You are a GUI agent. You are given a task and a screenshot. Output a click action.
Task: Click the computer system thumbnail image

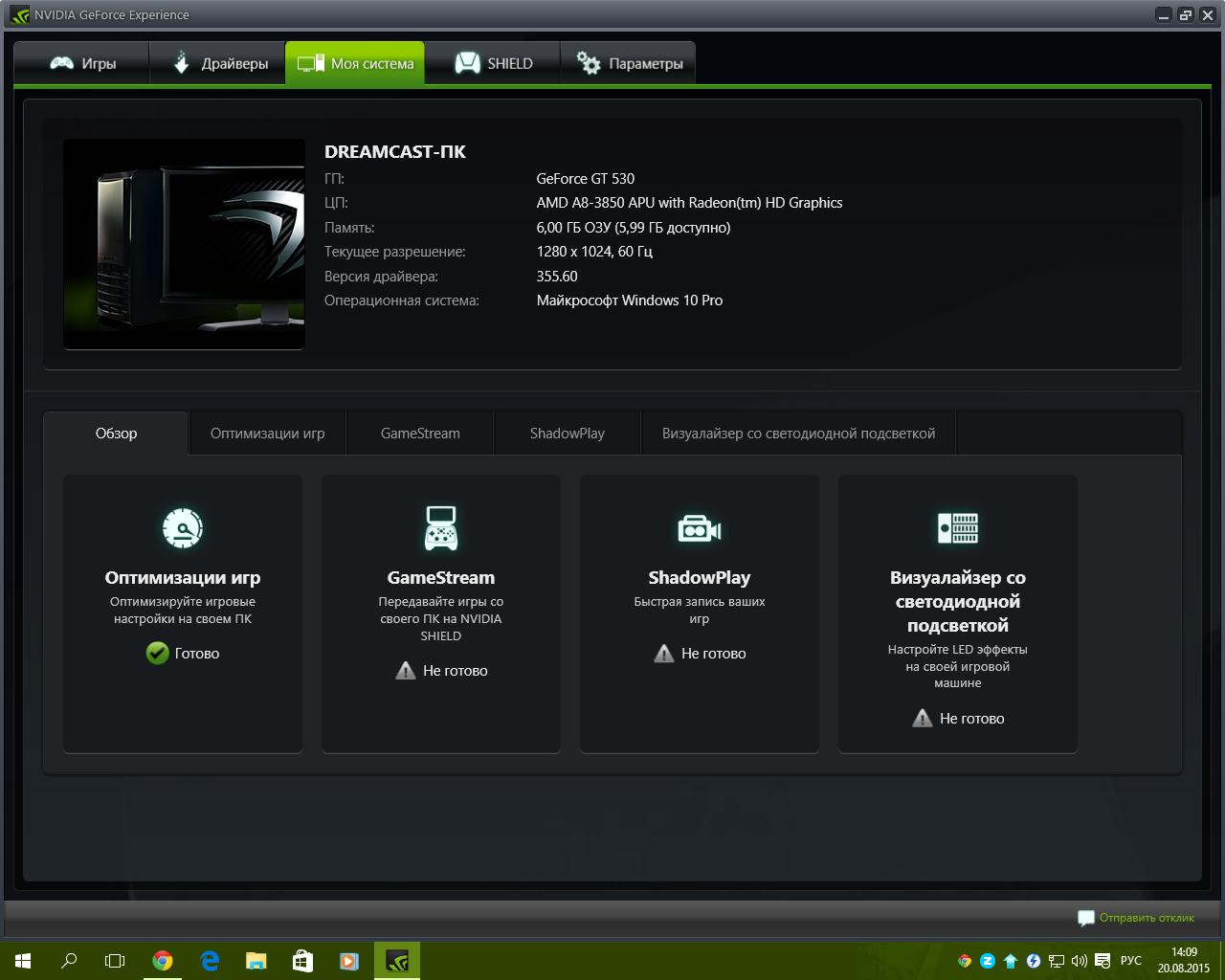(184, 244)
